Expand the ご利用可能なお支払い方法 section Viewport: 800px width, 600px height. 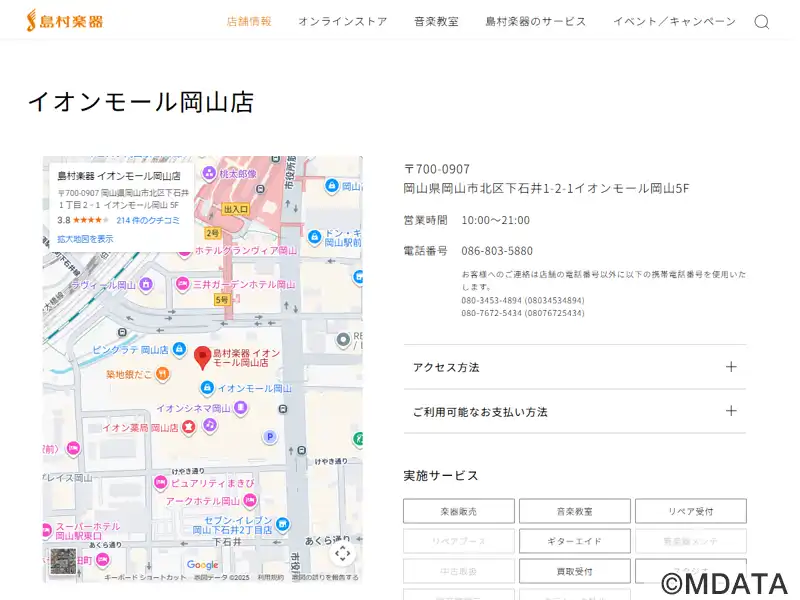[574, 411]
